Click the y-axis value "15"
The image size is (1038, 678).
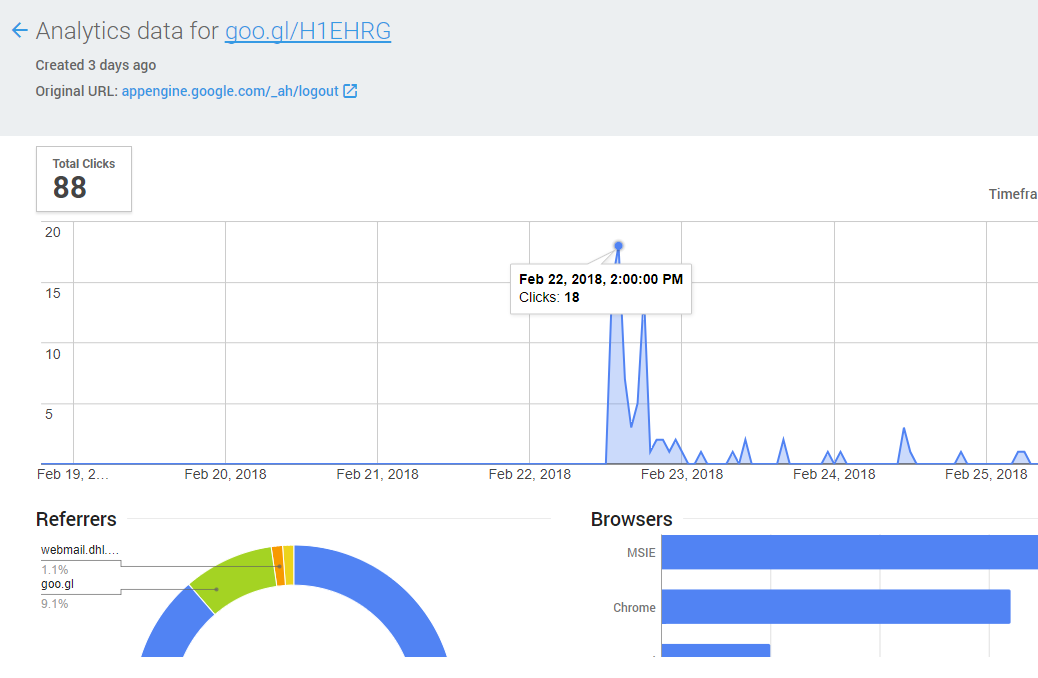point(52,293)
